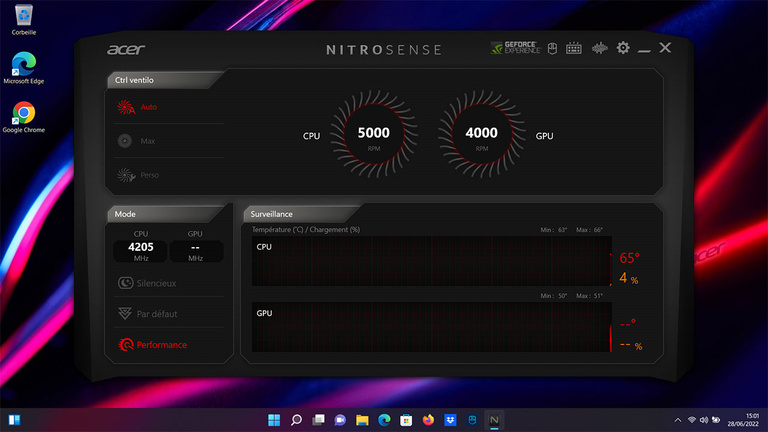
Task: Open Widgets button at taskbar left
Action: (14, 420)
